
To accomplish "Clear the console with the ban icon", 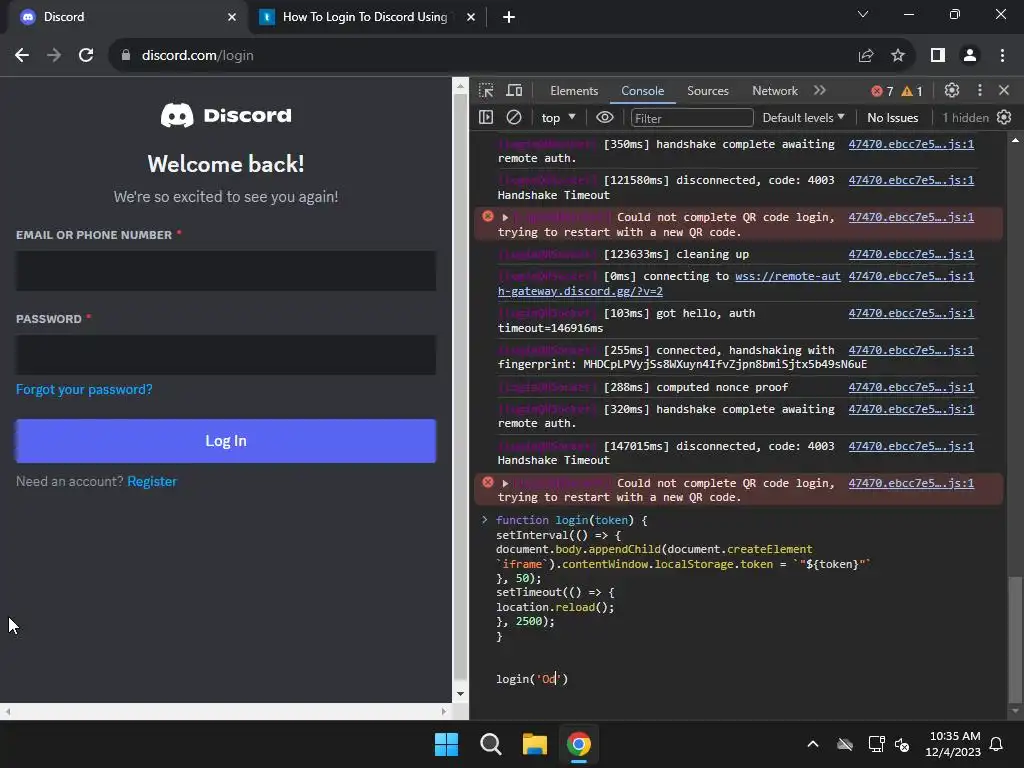I will 514,118.
